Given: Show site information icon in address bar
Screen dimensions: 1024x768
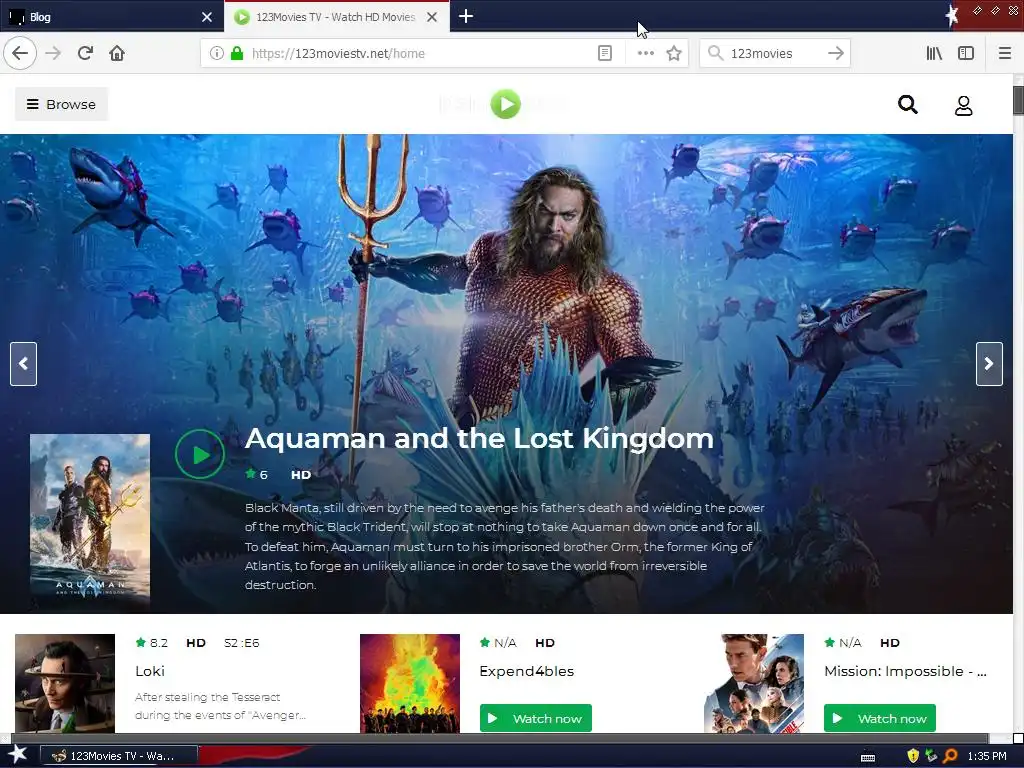Looking at the screenshot, I should click(x=217, y=53).
